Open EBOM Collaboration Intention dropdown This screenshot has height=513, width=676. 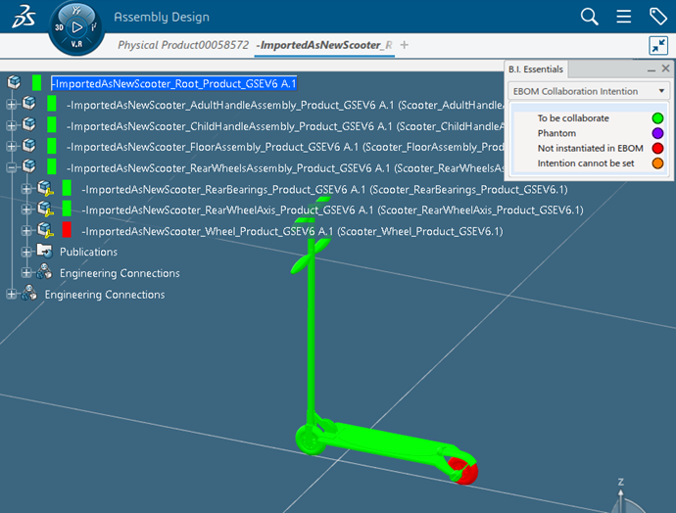pyautogui.click(x=588, y=91)
